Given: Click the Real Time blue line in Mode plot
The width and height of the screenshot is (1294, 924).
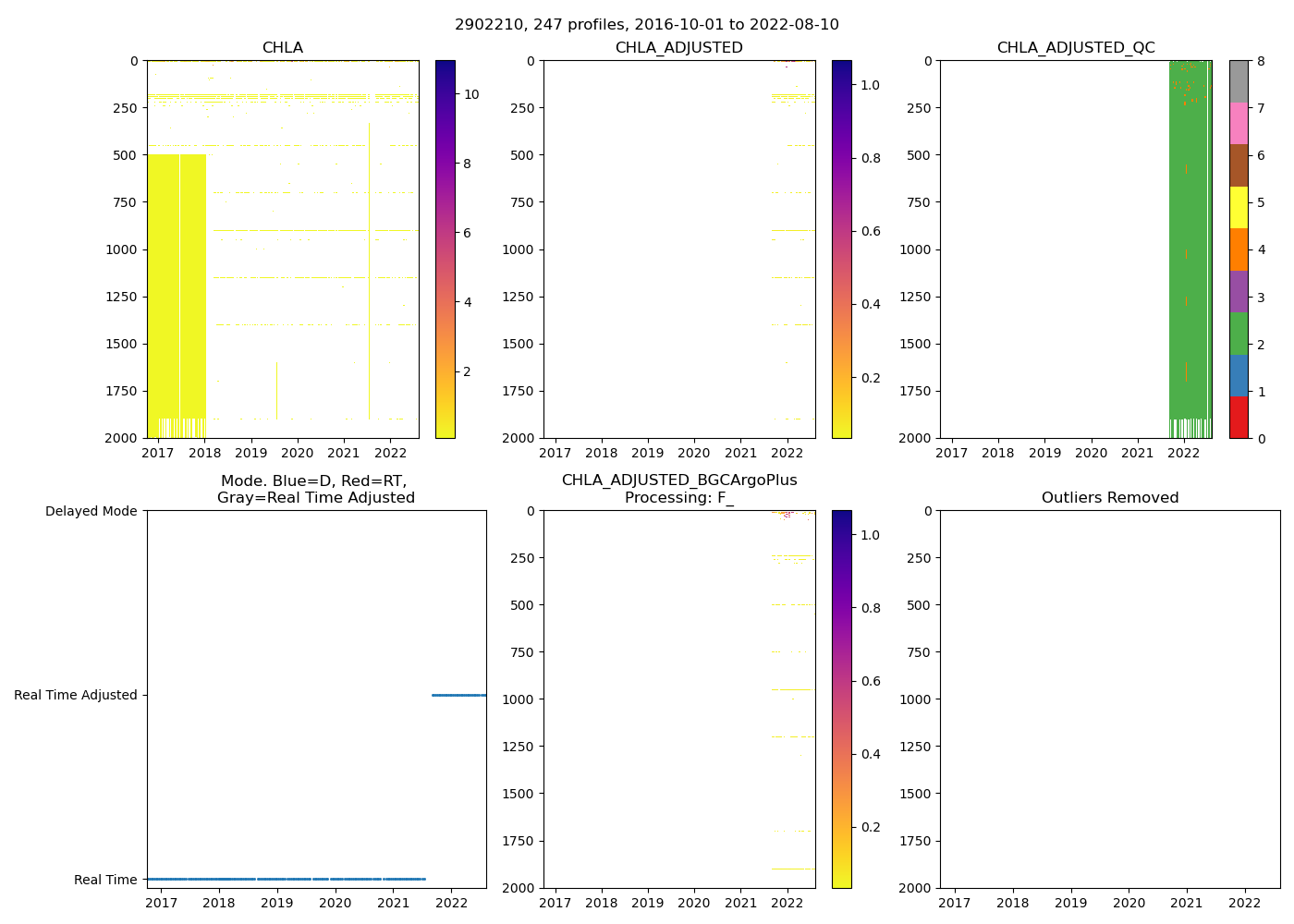Looking at the screenshot, I should [x=287, y=879].
